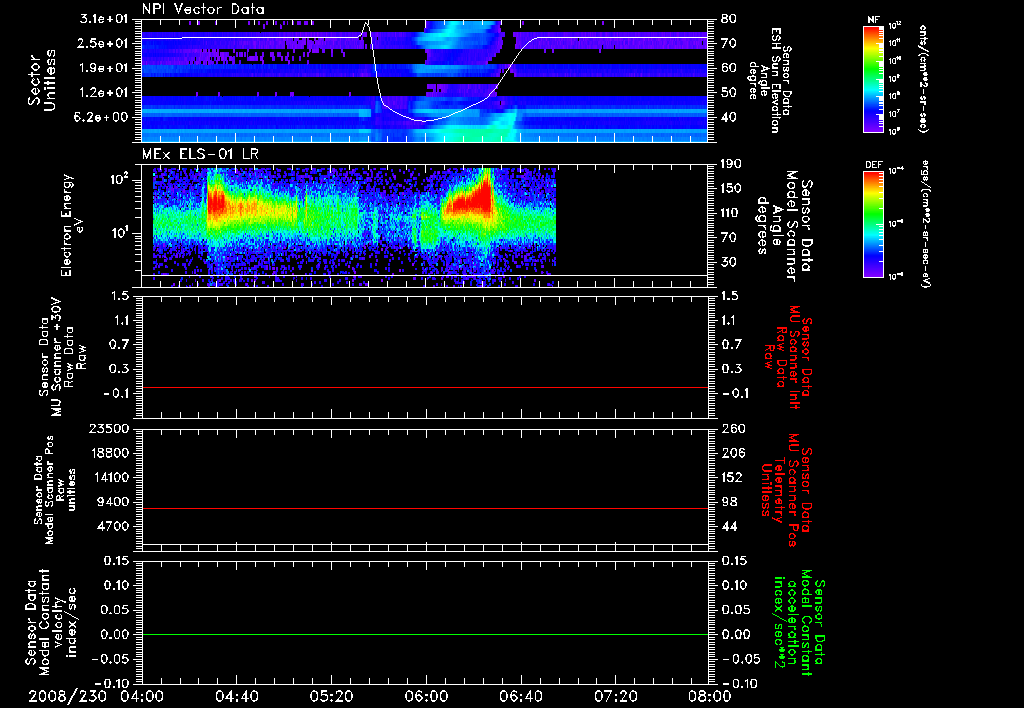Screen dimensions: 1024x708
Task: Click the 9400 scanner position tick label
Action: (114, 502)
